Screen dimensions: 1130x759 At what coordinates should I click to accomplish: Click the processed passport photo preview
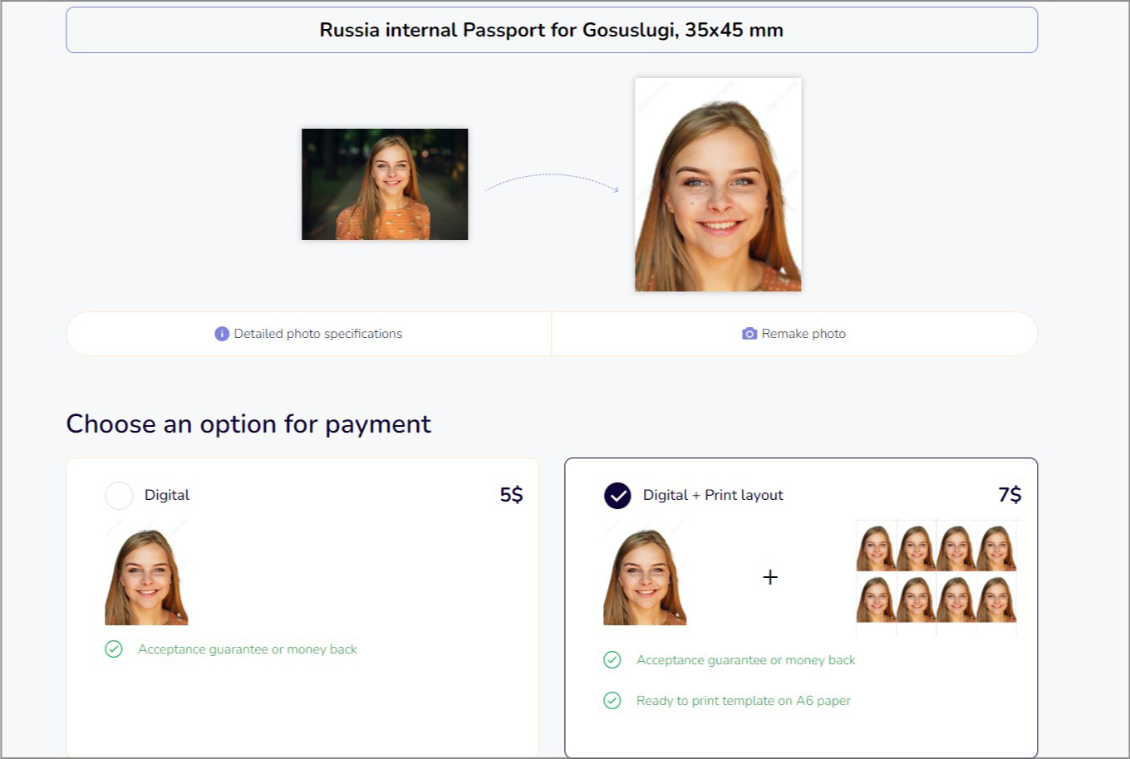(x=718, y=185)
